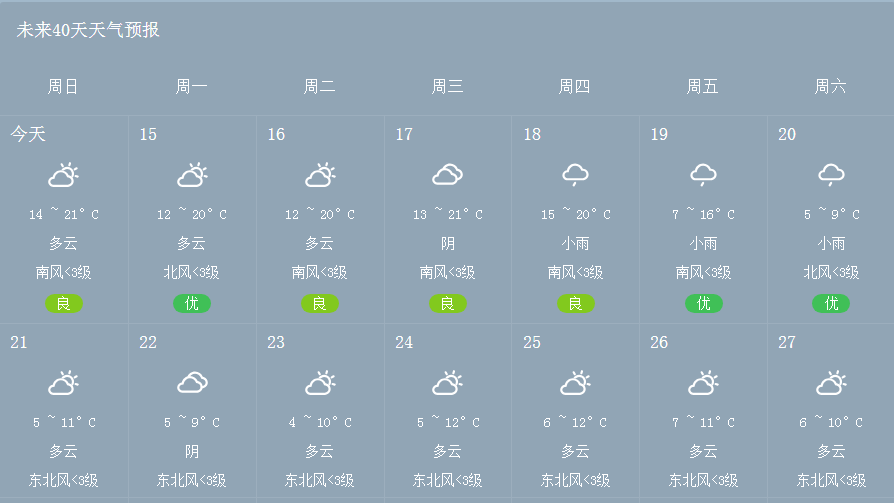Click the date number 24
Viewport: 894px width, 503px height.
[x=404, y=342]
